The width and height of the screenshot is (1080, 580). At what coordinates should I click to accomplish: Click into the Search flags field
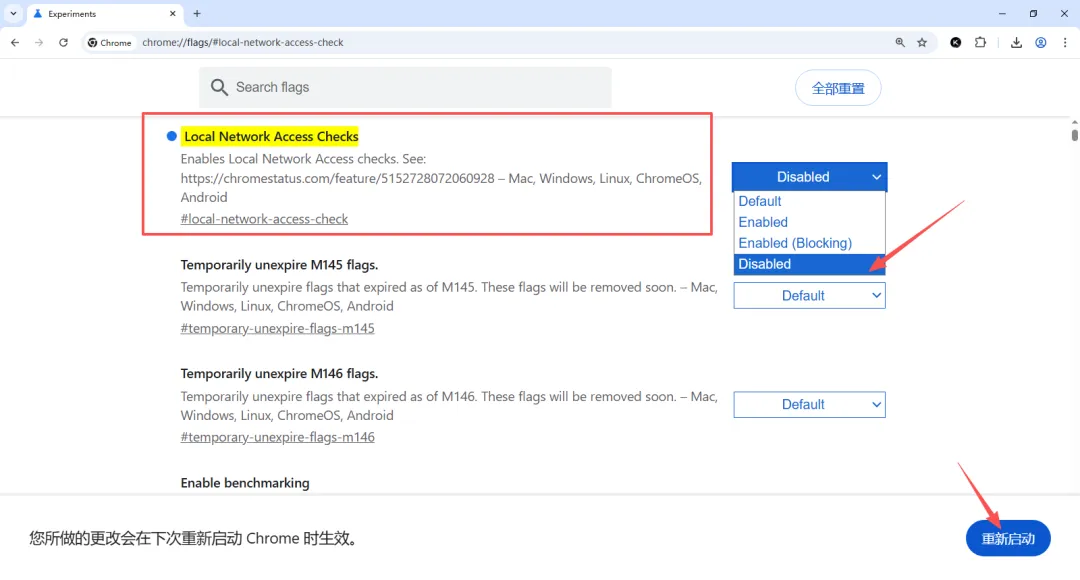click(x=410, y=88)
